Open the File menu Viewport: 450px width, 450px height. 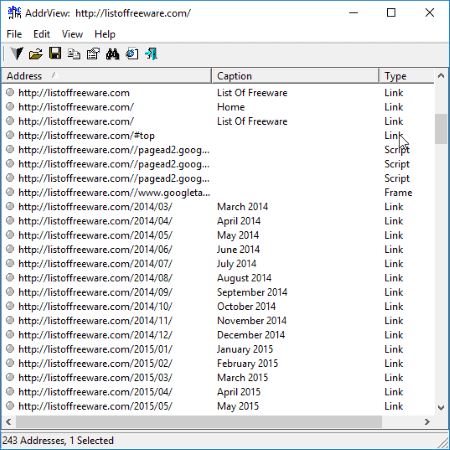pyautogui.click(x=14, y=34)
